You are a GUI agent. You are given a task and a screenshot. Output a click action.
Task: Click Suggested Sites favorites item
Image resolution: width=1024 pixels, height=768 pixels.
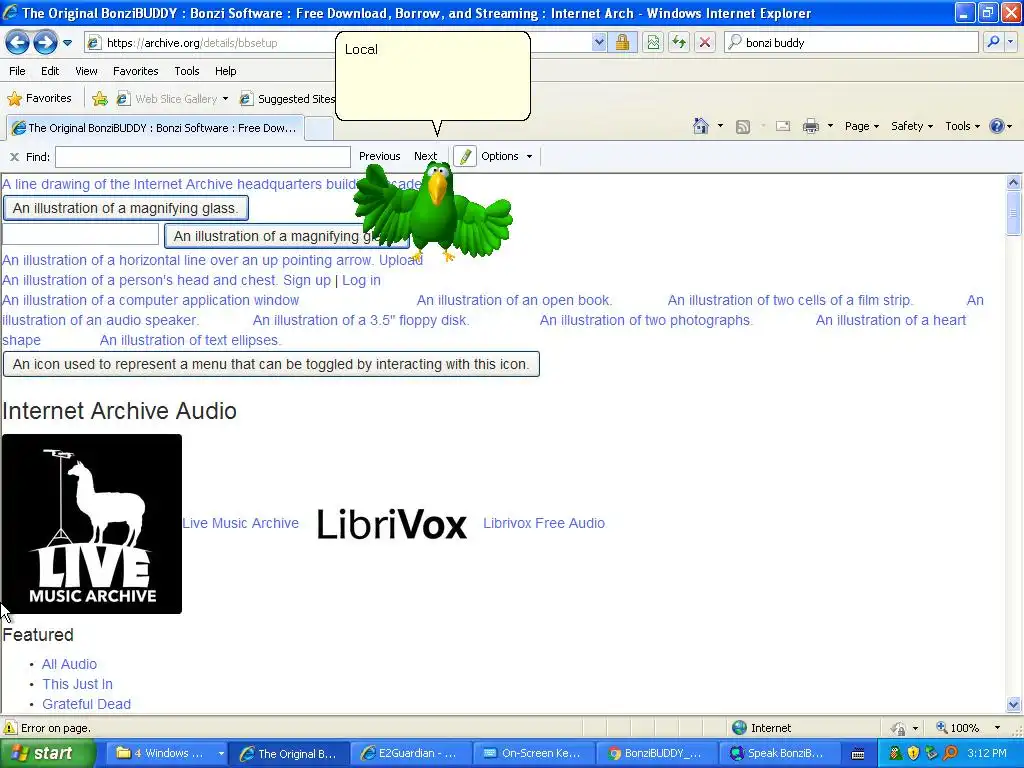click(287, 99)
